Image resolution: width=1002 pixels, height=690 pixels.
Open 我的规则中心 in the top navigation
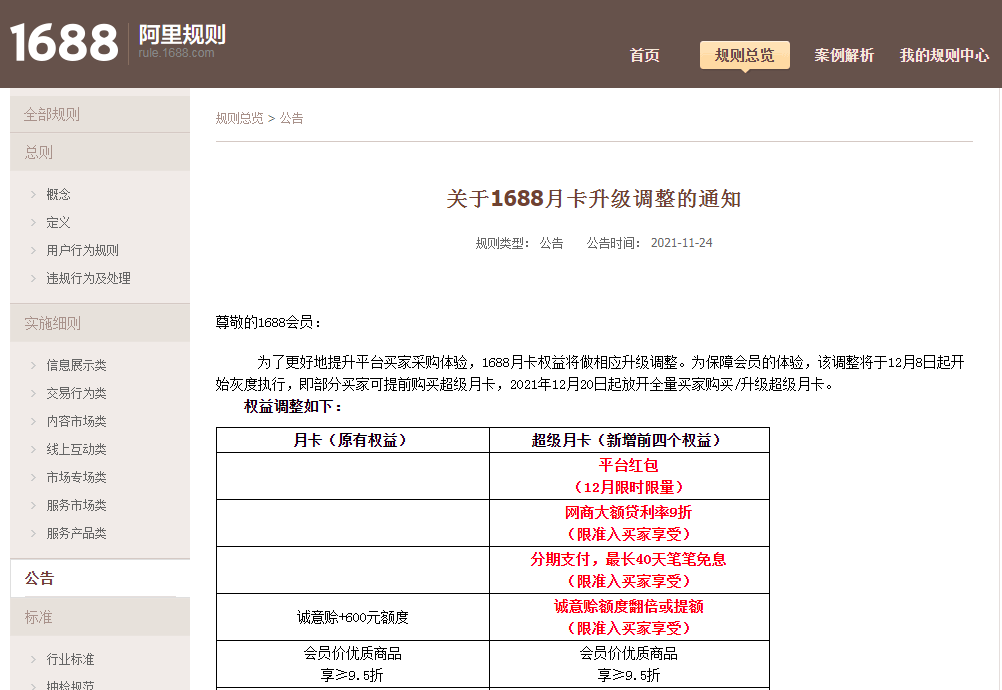[944, 56]
